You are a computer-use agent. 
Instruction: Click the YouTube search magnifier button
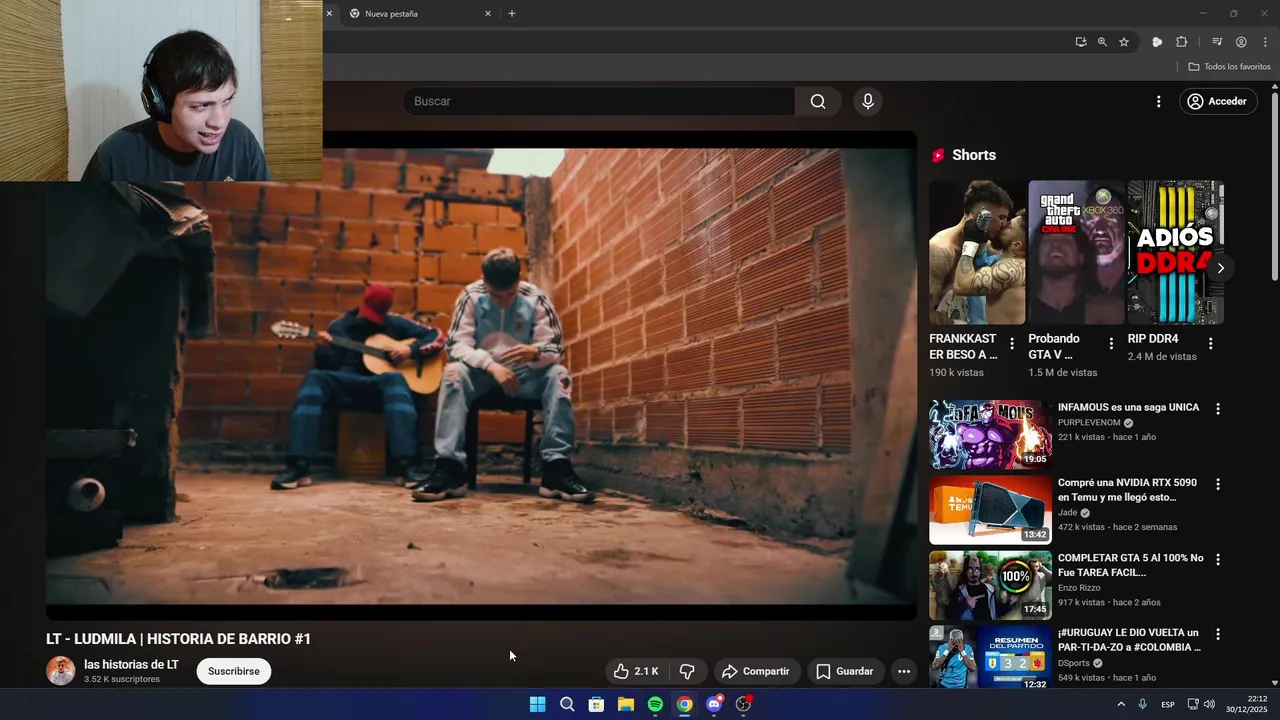pyautogui.click(x=818, y=101)
